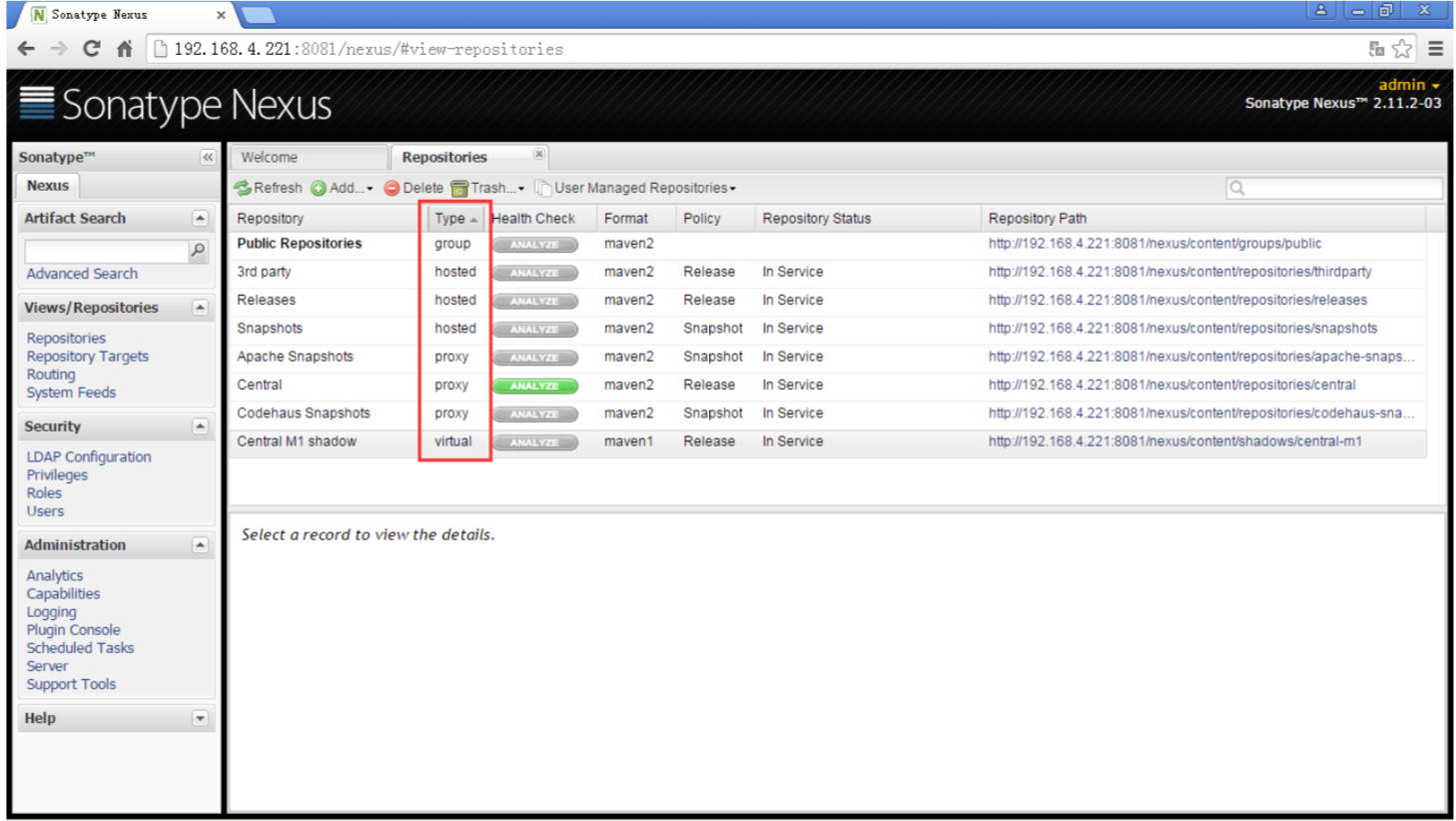Image resolution: width=1456 pixels, height=821 pixels.
Task: Click the artifact search magnifier icon
Action: pyautogui.click(x=198, y=251)
